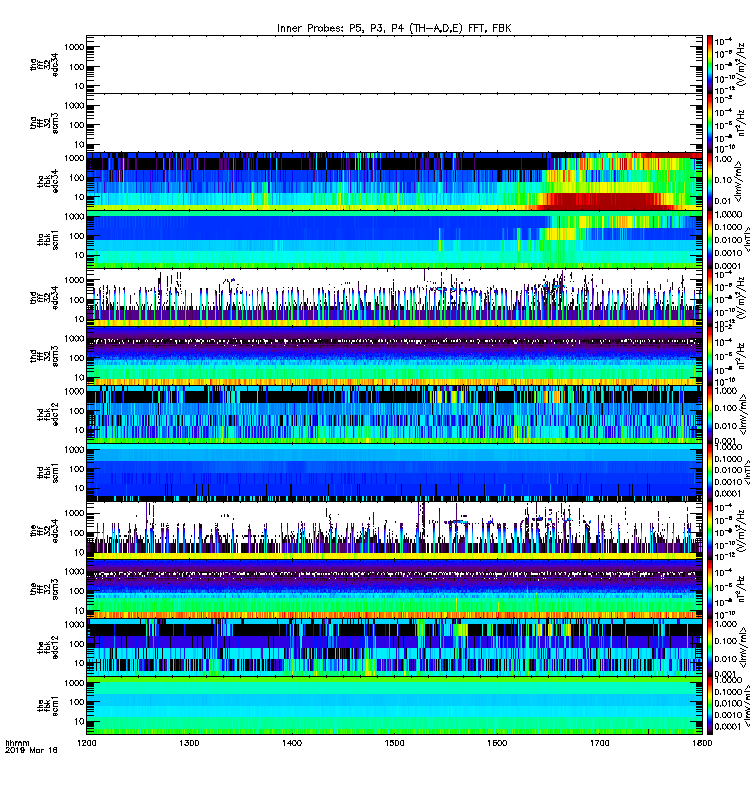750x800 pixels.
Task: Click the the fbk scm1 color bar
Action: (709, 706)
